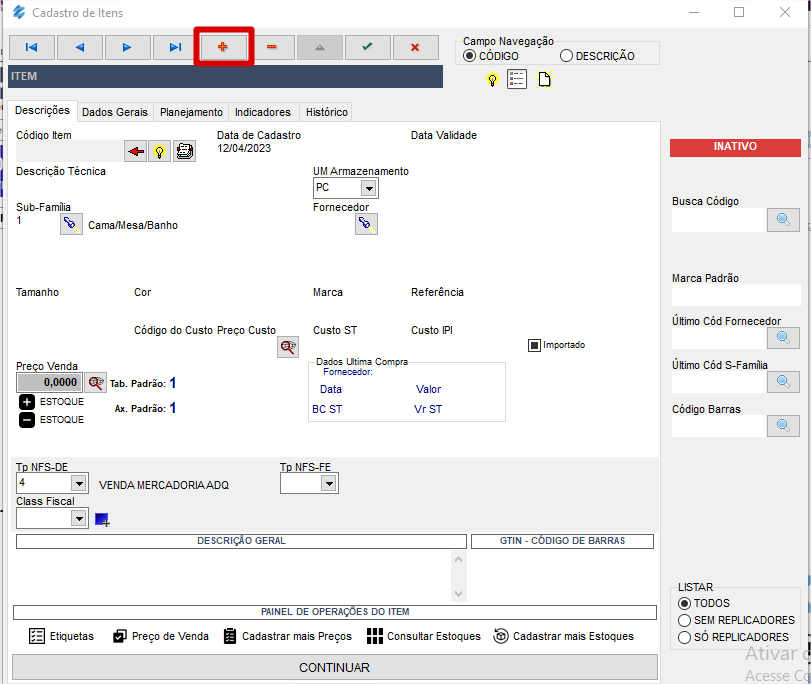Expand Tp NFS-FE dropdown
The height and width of the screenshot is (684, 811).
pos(329,484)
